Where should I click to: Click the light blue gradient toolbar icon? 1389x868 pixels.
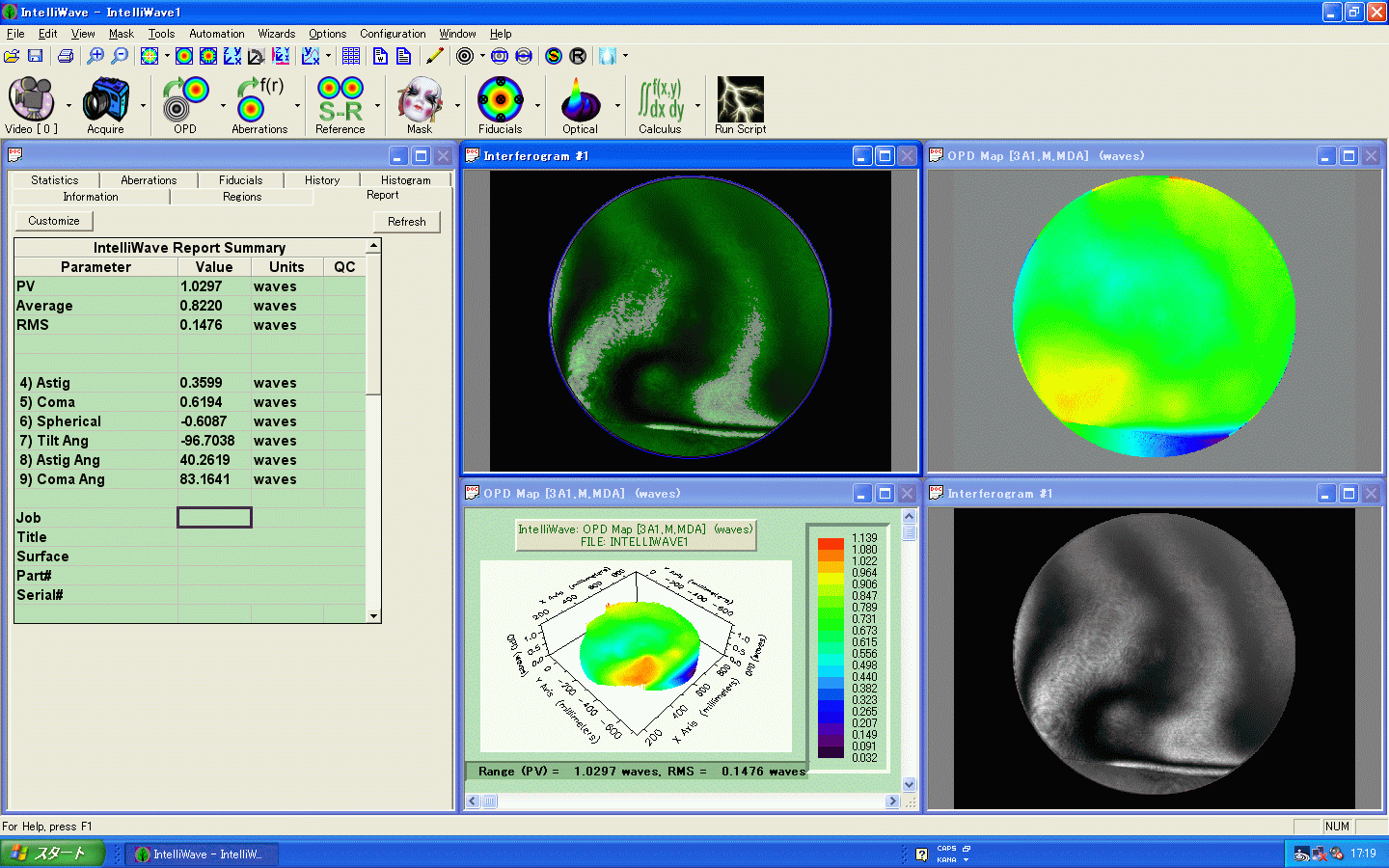[x=608, y=56]
